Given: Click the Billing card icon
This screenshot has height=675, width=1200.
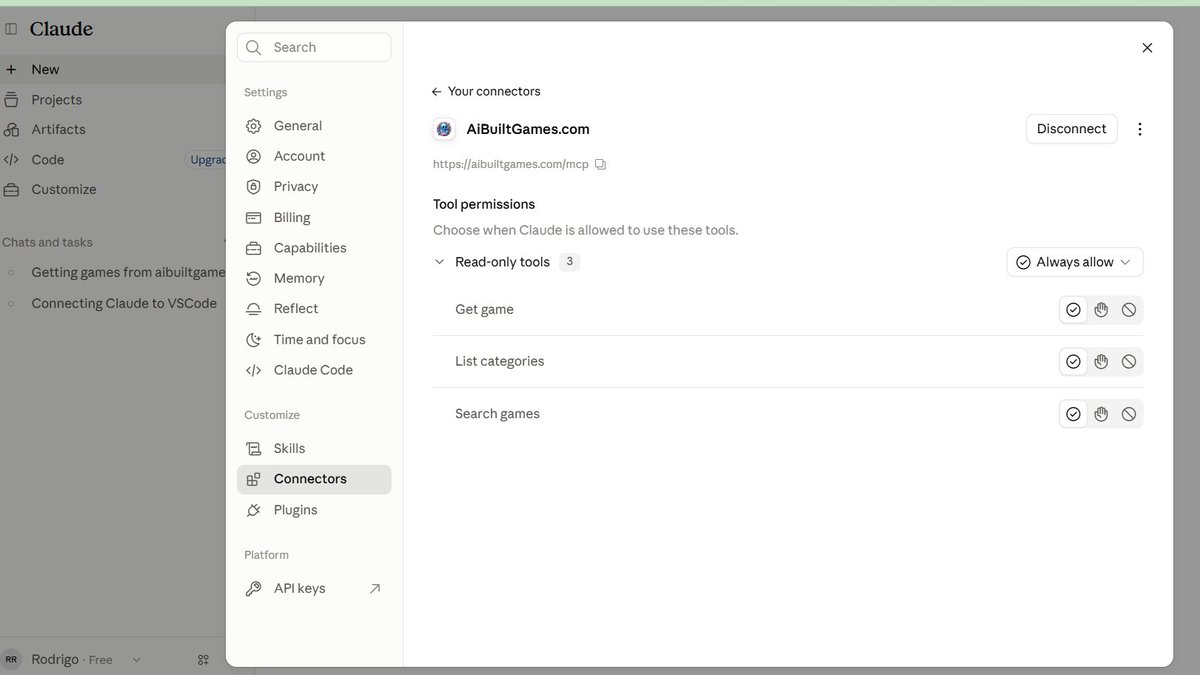Looking at the screenshot, I should [254, 218].
